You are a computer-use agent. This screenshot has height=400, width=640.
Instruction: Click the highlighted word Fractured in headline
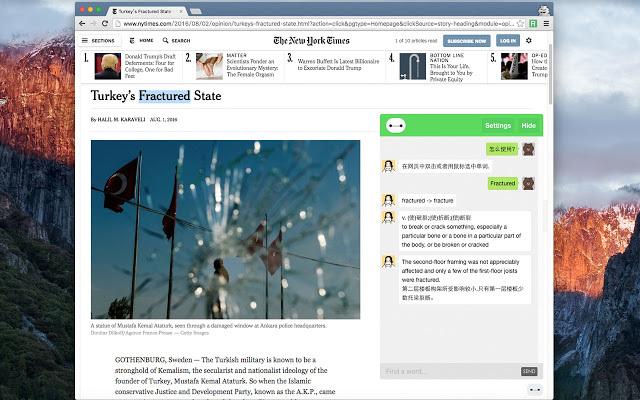(164, 96)
